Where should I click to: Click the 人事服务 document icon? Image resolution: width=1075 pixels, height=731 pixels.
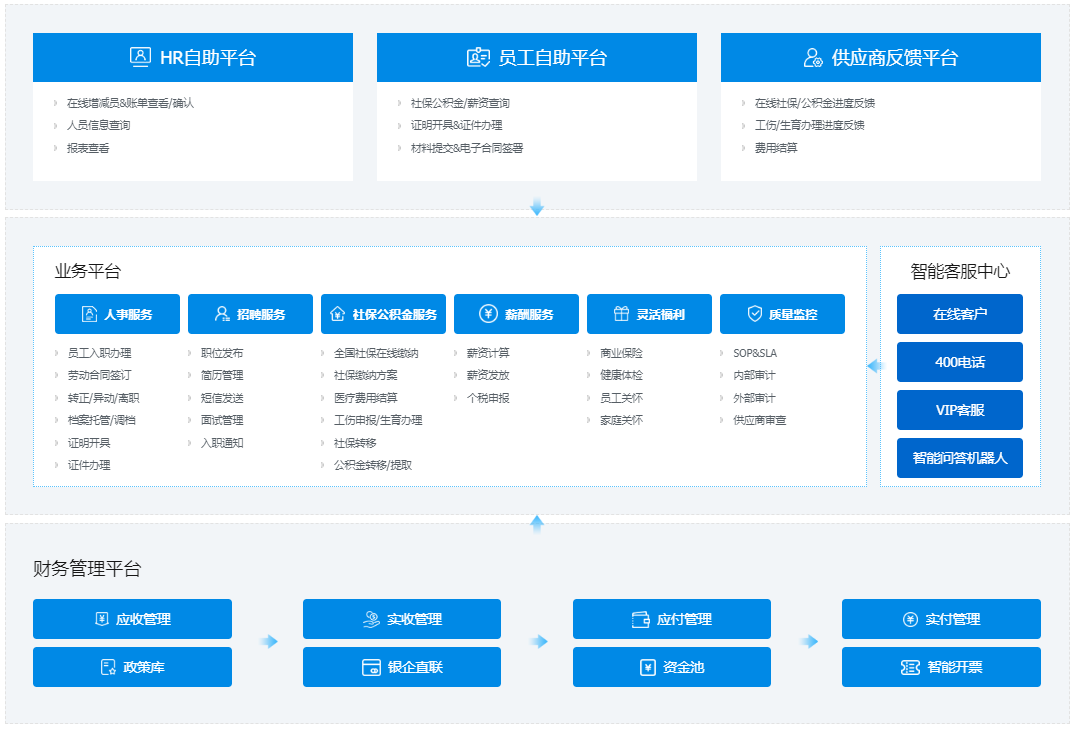90,314
